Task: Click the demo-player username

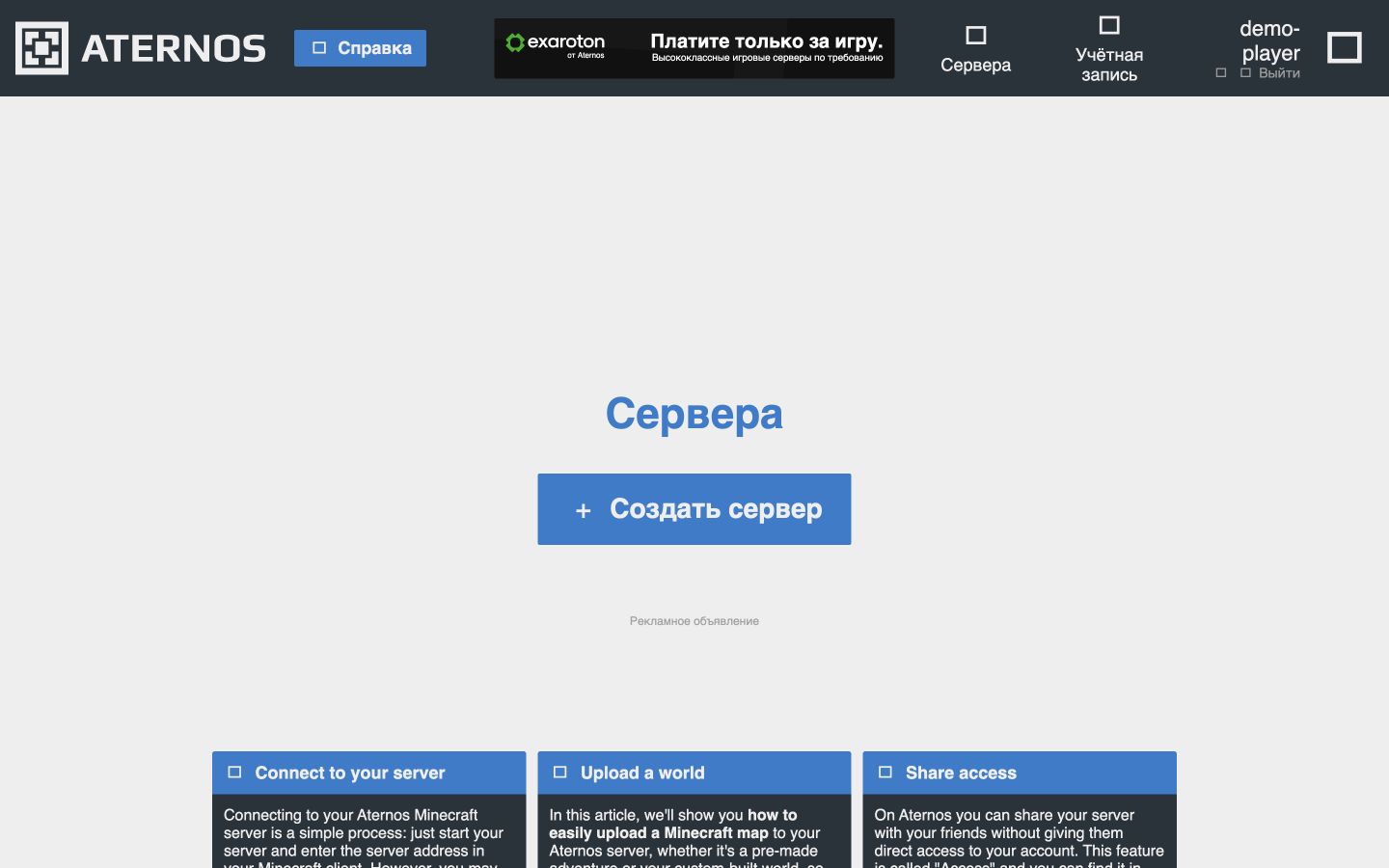Action: point(1269,41)
